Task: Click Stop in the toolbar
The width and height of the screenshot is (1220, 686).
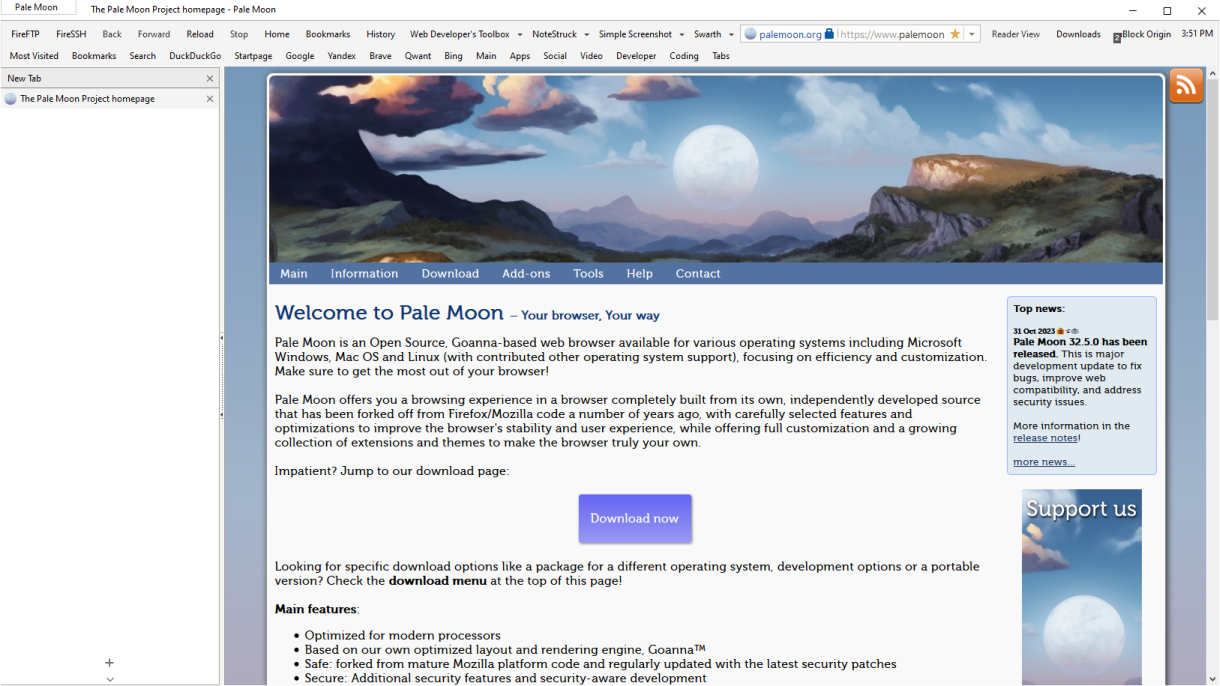Action: point(239,34)
